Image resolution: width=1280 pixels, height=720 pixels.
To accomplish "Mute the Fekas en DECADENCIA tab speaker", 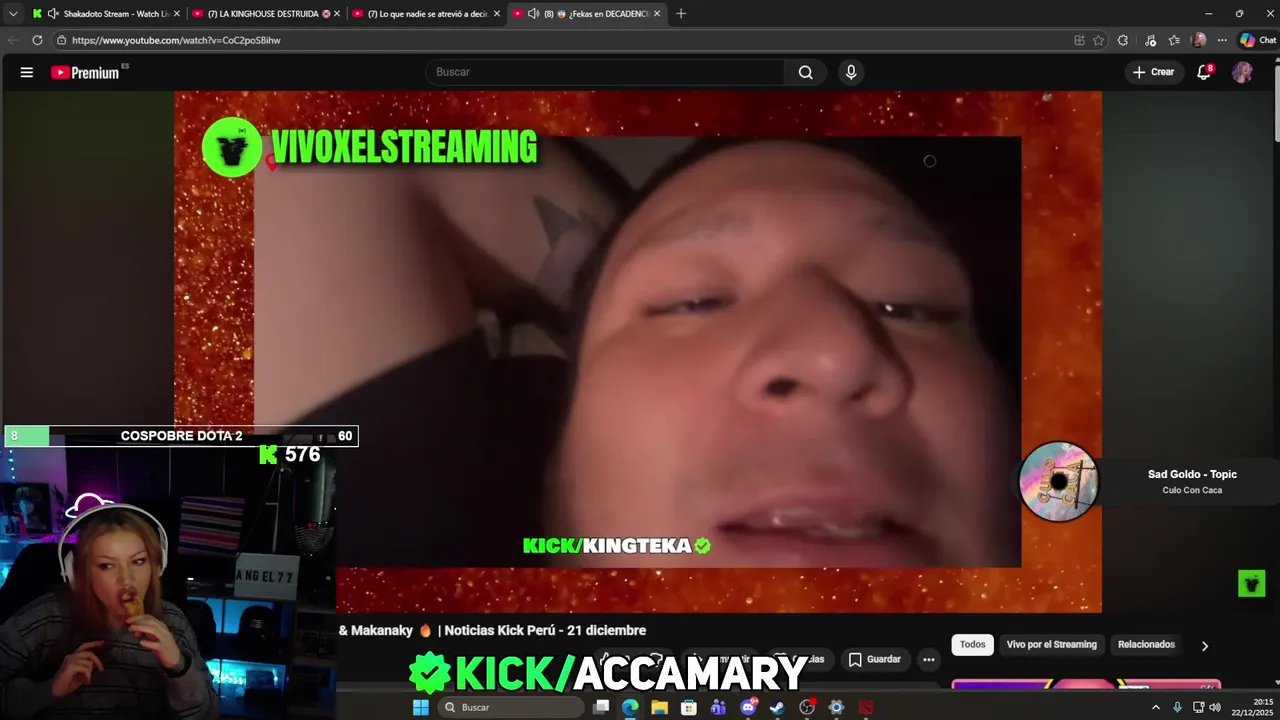I will 533,13.
